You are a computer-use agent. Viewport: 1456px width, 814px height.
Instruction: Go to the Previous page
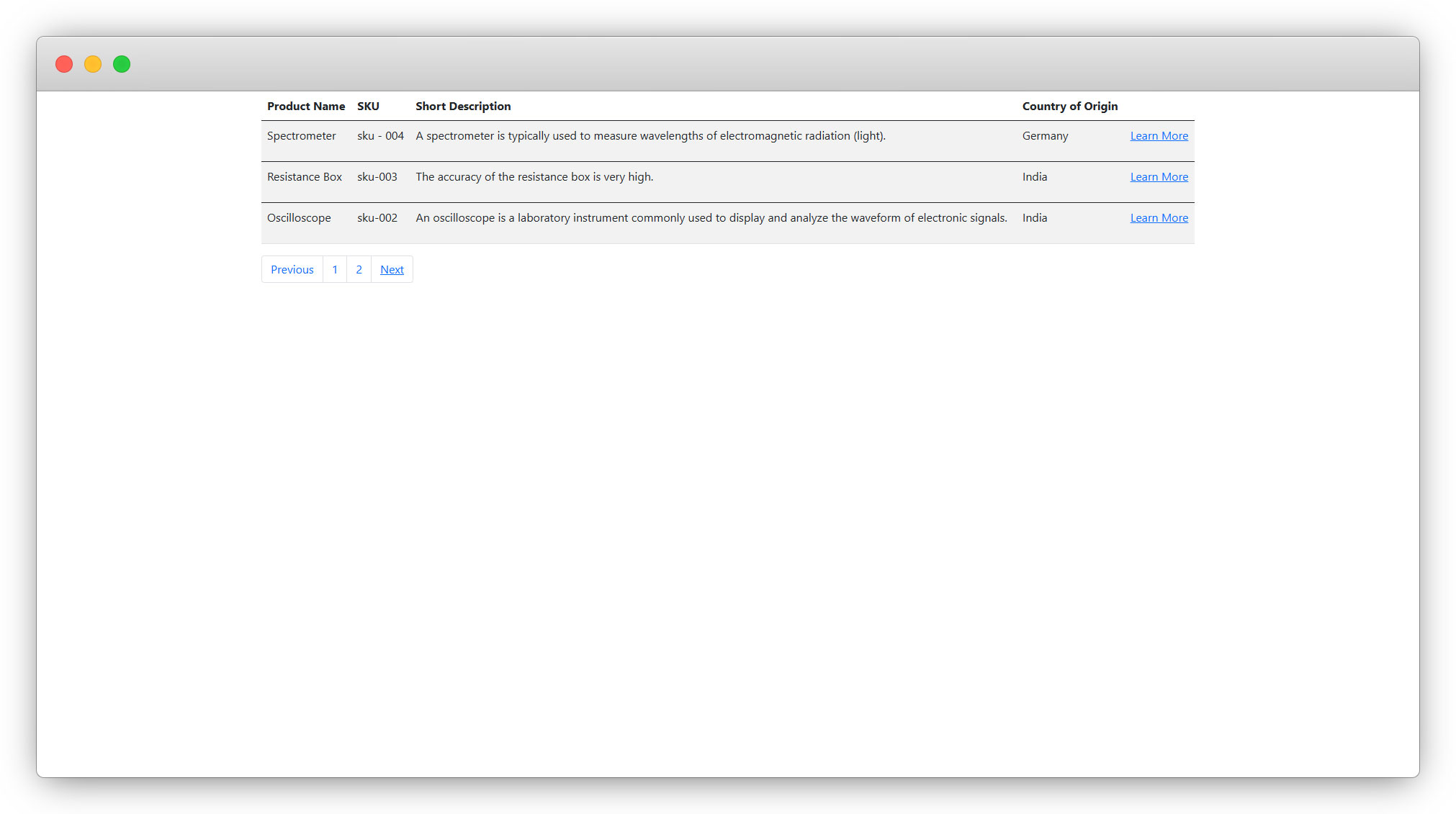(292, 270)
